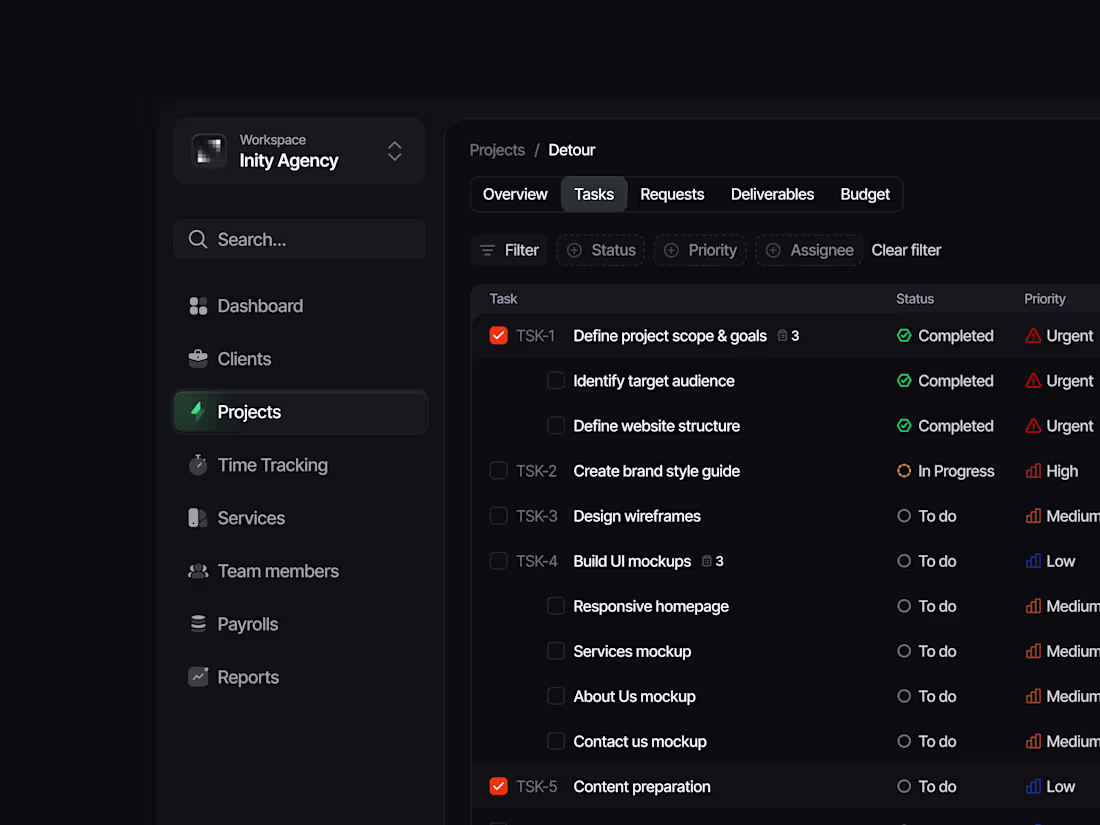
Task: Check the Identify target audience checkbox
Action: point(556,380)
